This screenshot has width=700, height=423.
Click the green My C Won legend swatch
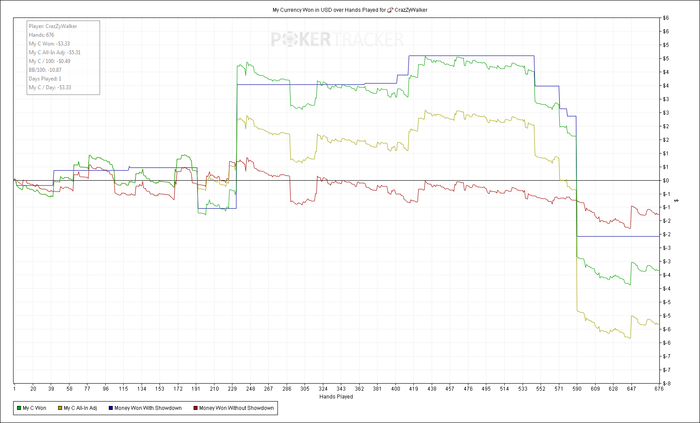tap(19, 408)
